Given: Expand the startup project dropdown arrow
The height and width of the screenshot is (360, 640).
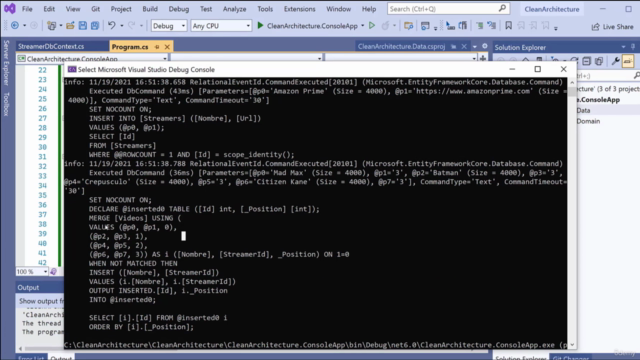Looking at the screenshot, I should 362,26.
